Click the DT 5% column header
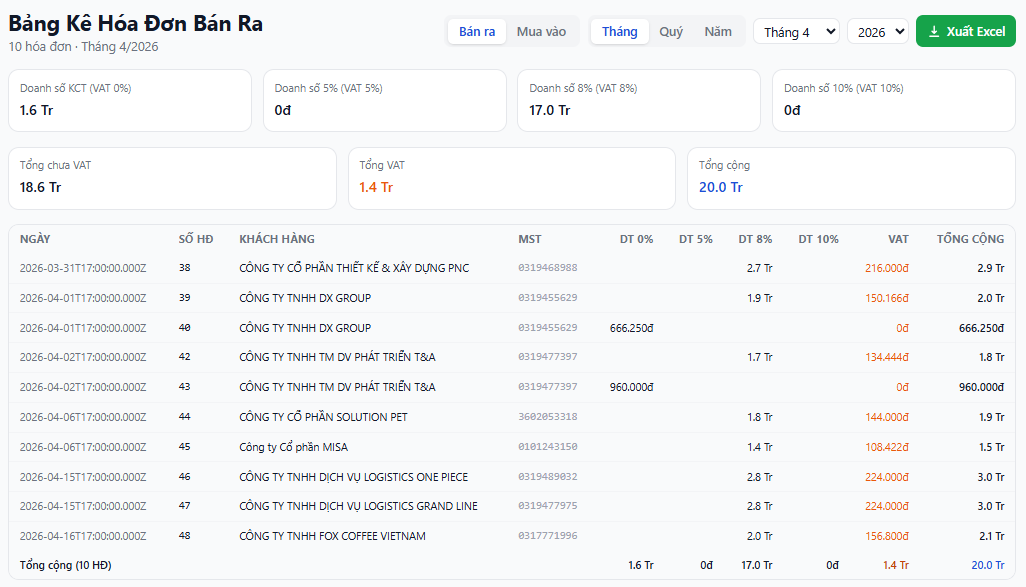This screenshot has width=1026, height=587. pos(696,239)
